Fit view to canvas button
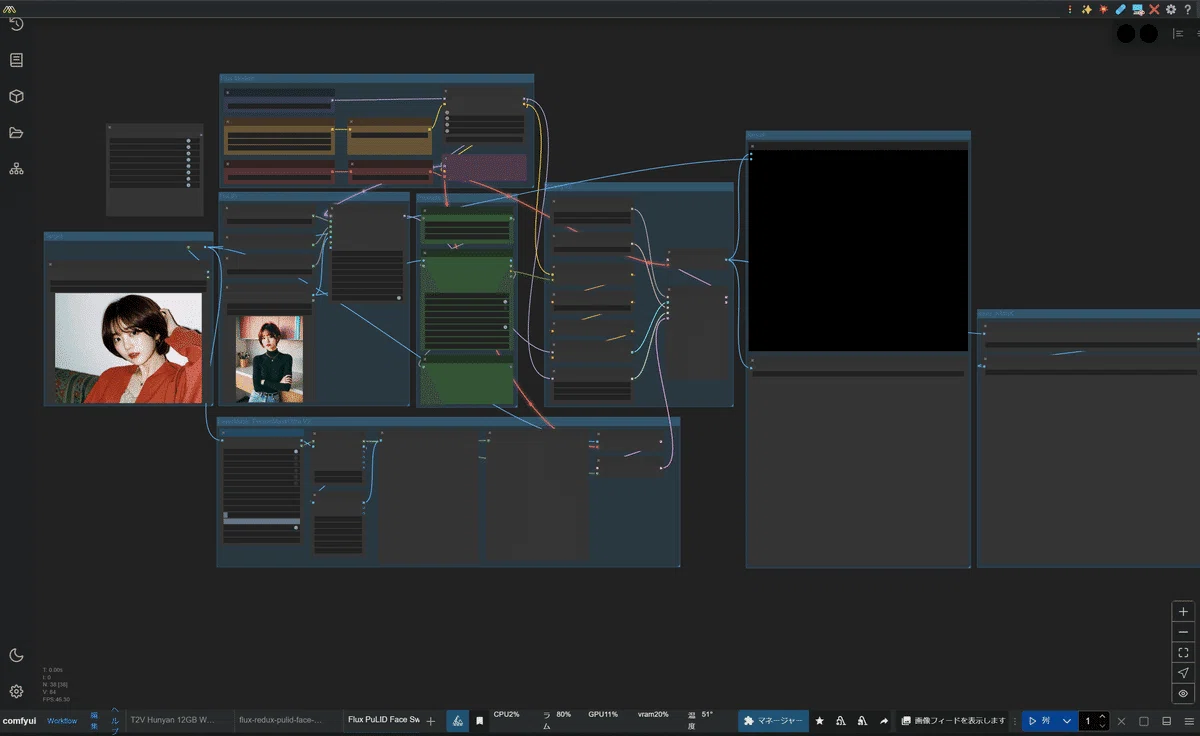Screen dimensions: 1200x736 coord(1183,652)
